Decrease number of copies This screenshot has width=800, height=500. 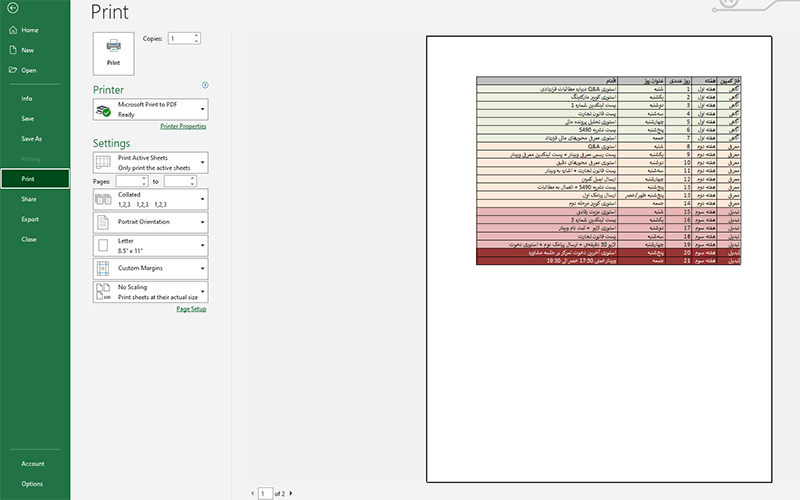pos(196,41)
